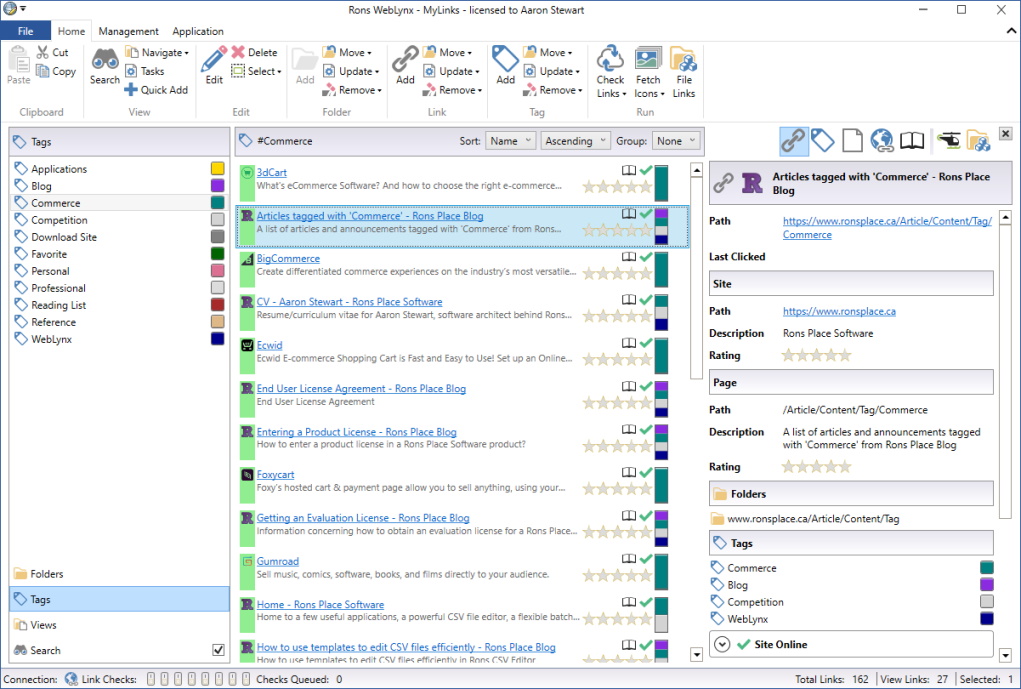Select the Favorite tag in list
The height and width of the screenshot is (689, 1021).
(x=119, y=254)
